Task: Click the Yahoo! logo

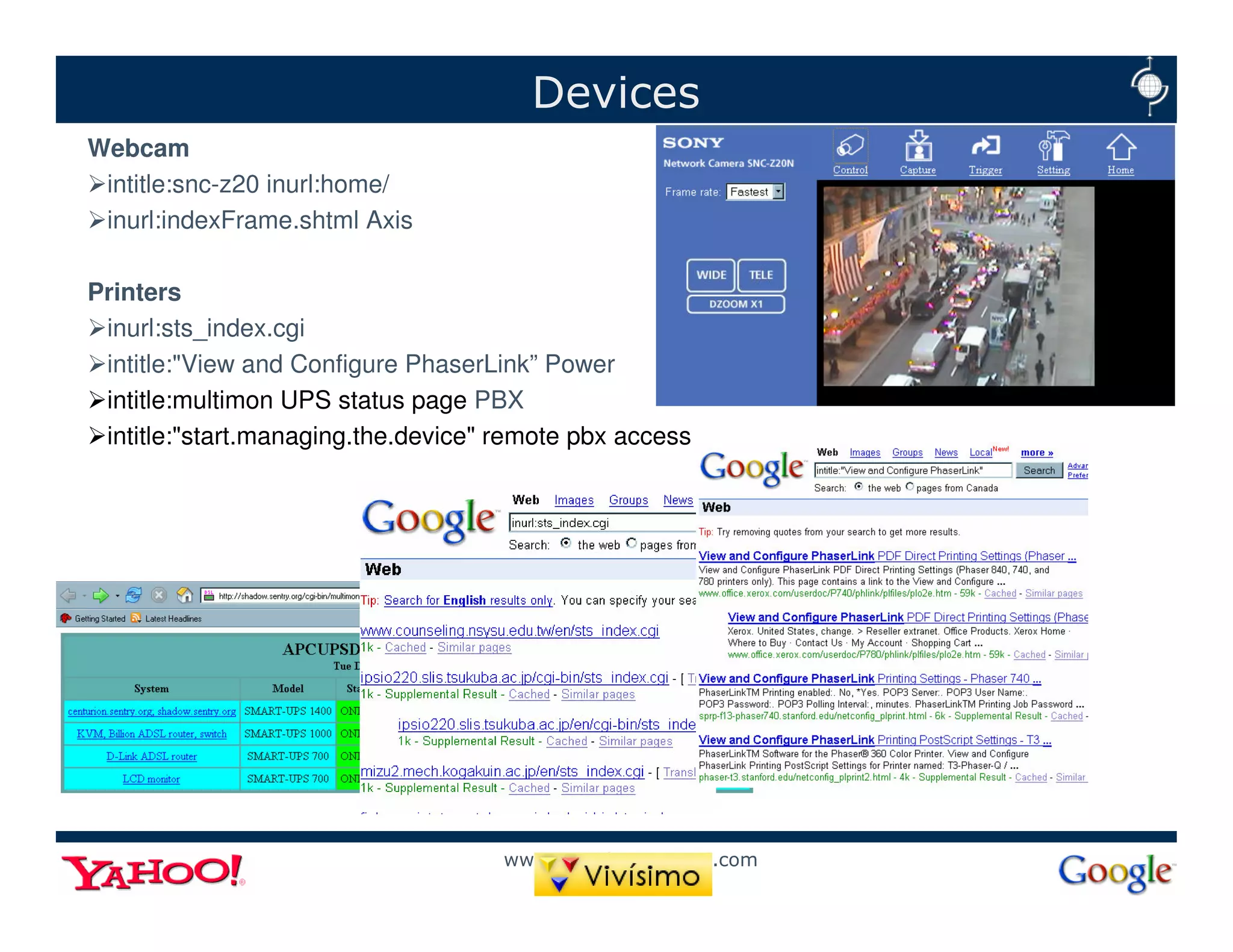Action: (154, 872)
